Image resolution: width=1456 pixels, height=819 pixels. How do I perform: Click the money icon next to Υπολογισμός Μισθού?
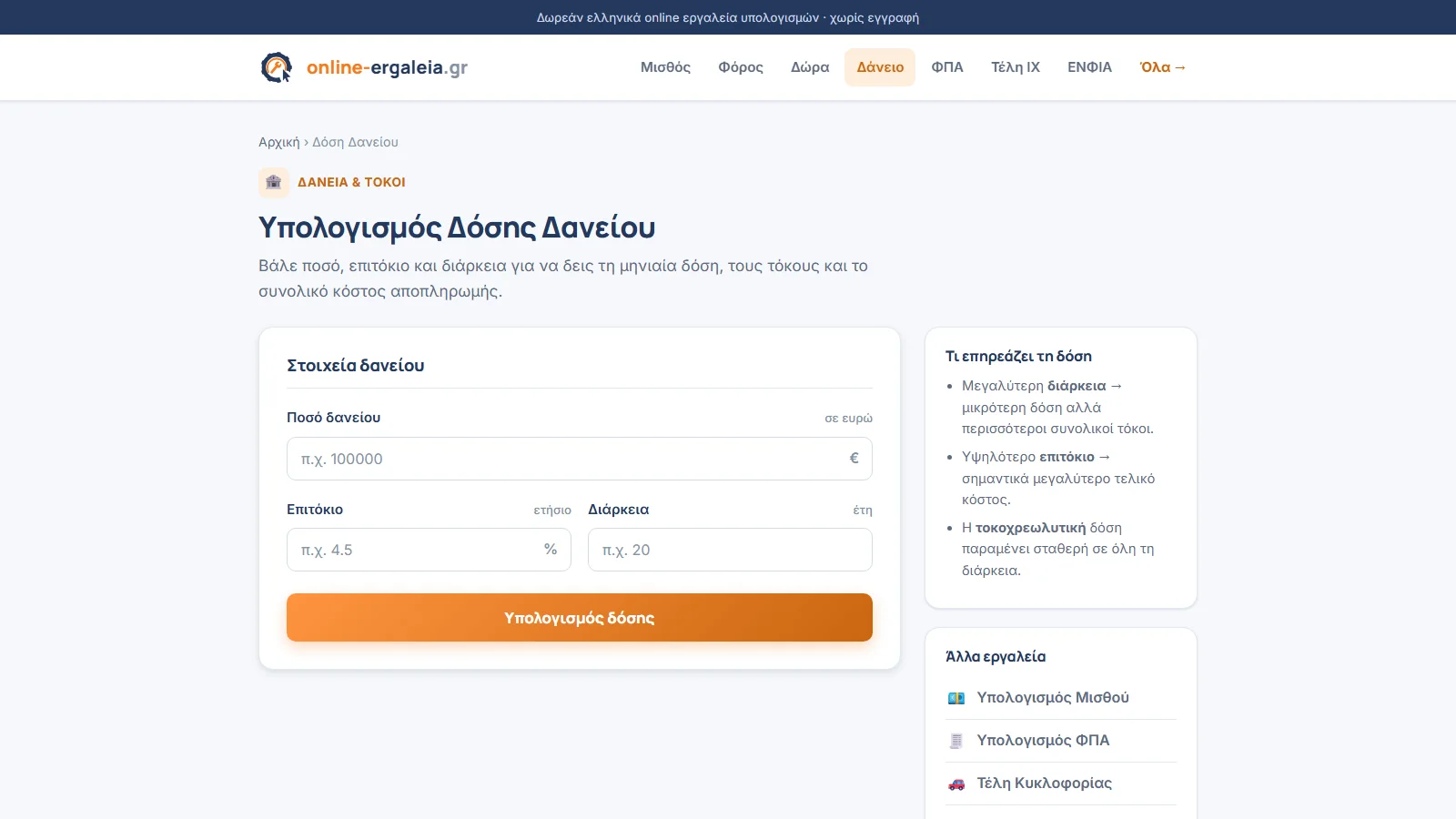coord(956,698)
